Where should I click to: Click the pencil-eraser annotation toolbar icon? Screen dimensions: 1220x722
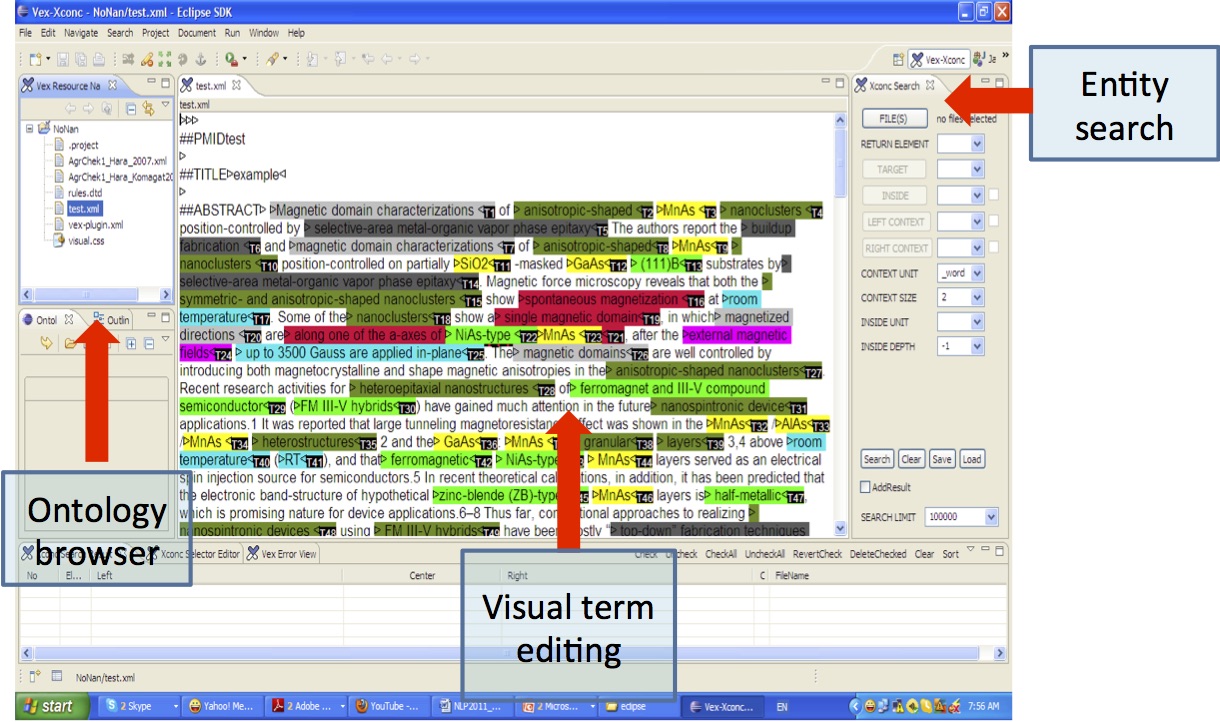(147, 60)
